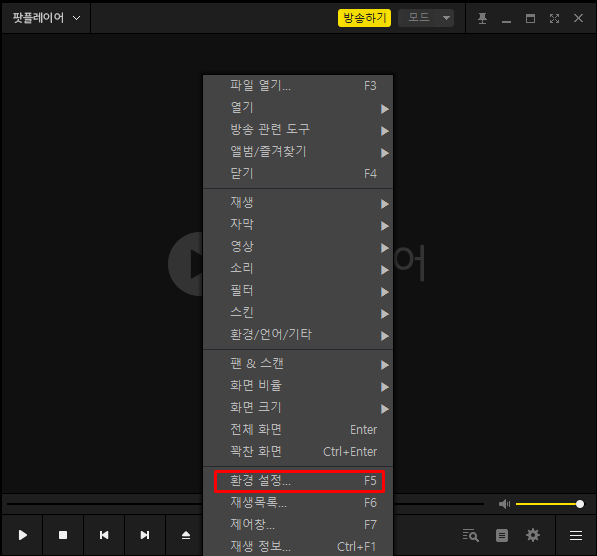Open the 팬 & 스캔 submenu
597x556 pixels.
point(298,364)
